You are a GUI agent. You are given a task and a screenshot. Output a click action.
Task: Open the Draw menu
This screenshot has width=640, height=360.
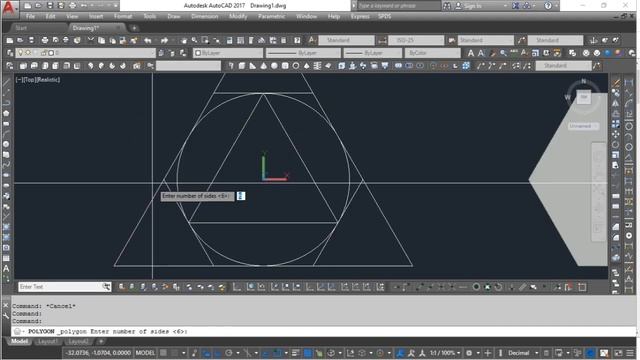[x=174, y=17]
